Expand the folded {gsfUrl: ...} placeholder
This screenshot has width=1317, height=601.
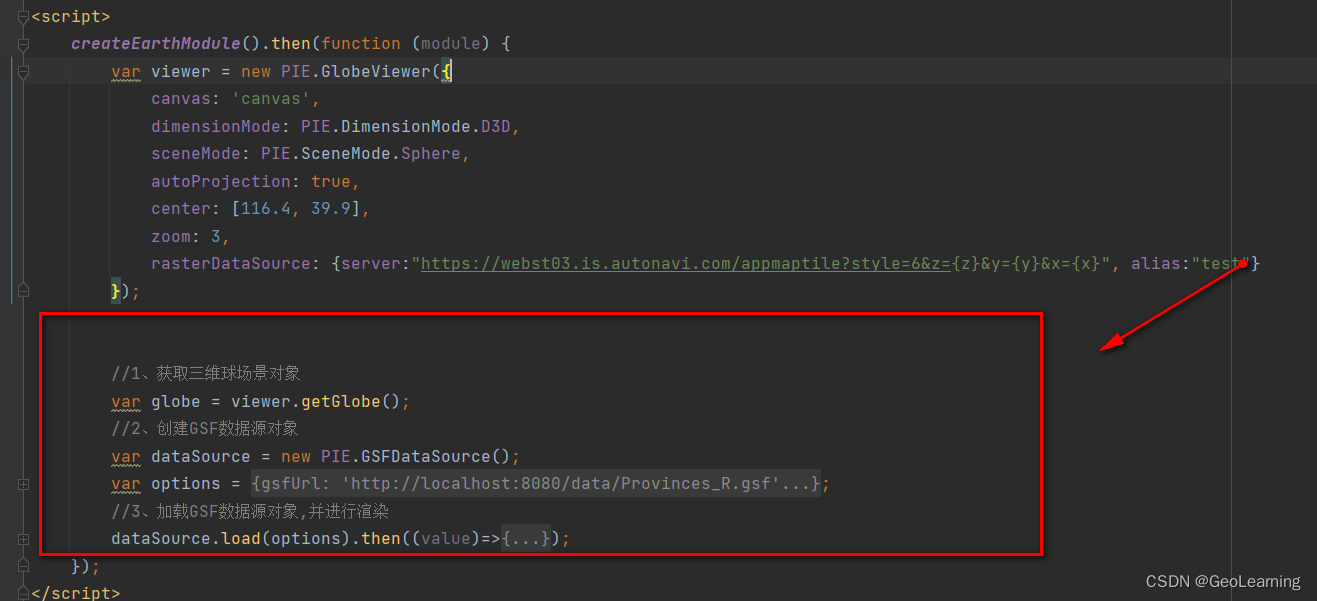[x=536, y=484]
